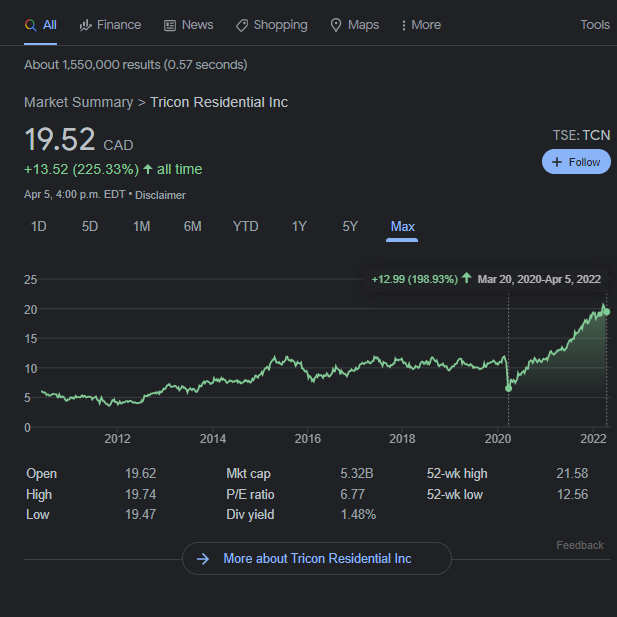Show the 1Y chart range
The width and height of the screenshot is (617, 617).
point(299,227)
